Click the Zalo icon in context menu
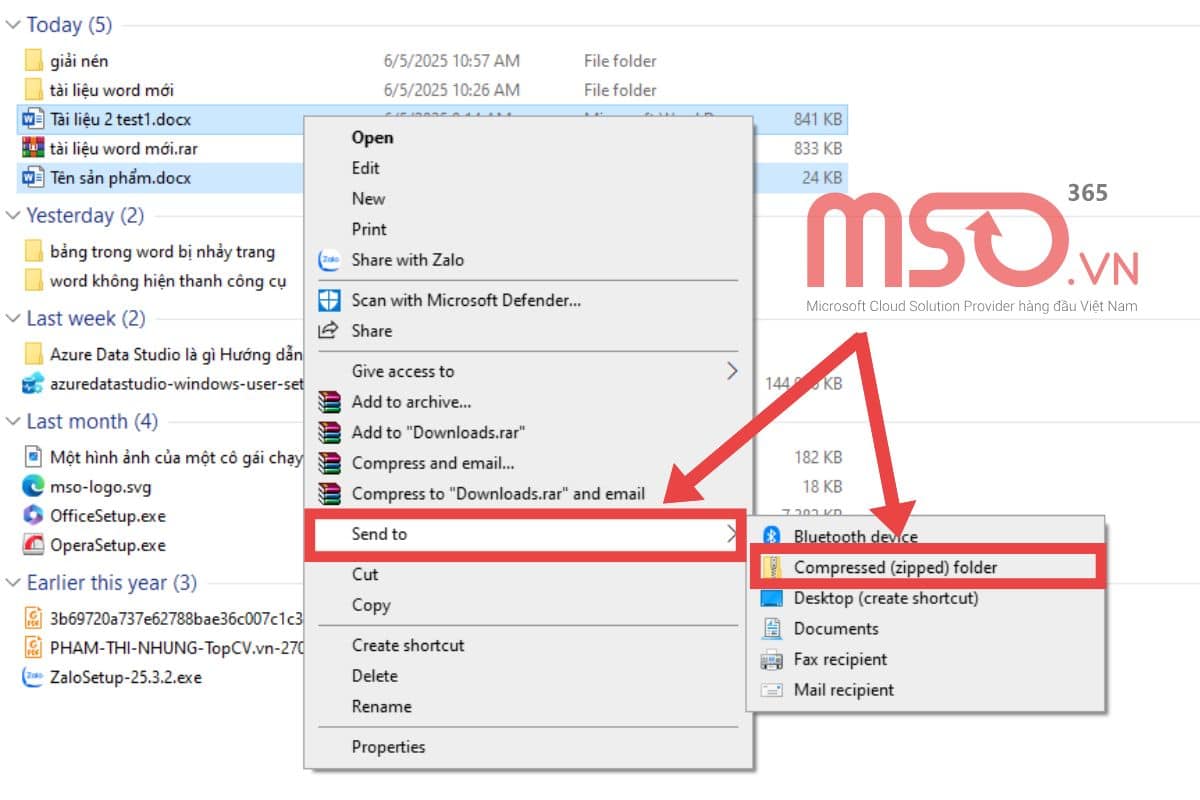This screenshot has width=1200, height=800. pyautogui.click(x=329, y=260)
